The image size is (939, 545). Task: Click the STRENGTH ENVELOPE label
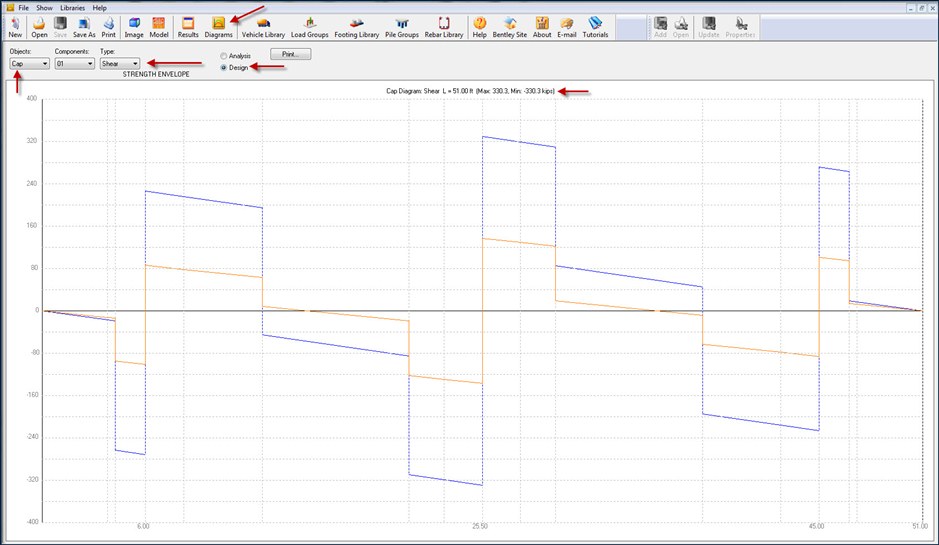[x=156, y=74]
